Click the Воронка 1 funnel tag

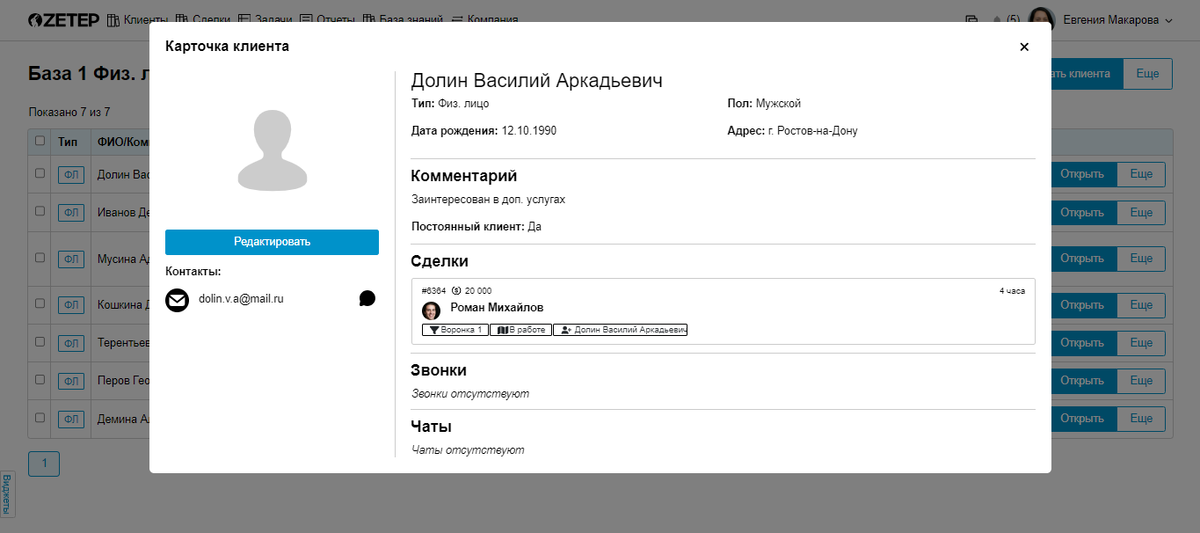pos(453,329)
